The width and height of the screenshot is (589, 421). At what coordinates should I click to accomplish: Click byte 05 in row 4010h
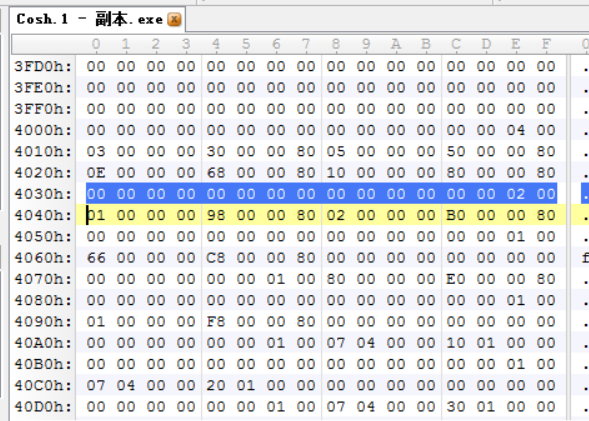tap(336, 152)
